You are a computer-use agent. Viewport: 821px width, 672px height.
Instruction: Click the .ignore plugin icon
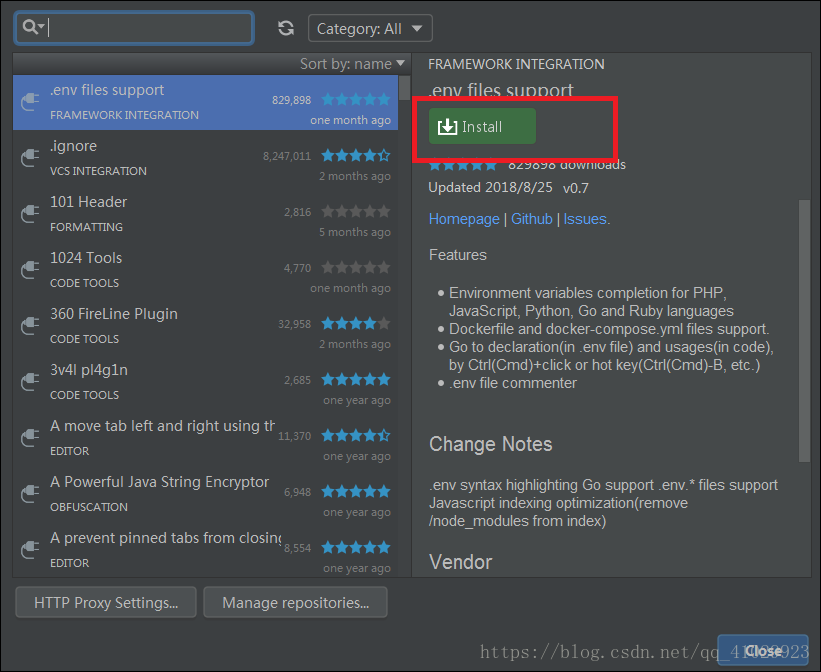[x=30, y=157]
